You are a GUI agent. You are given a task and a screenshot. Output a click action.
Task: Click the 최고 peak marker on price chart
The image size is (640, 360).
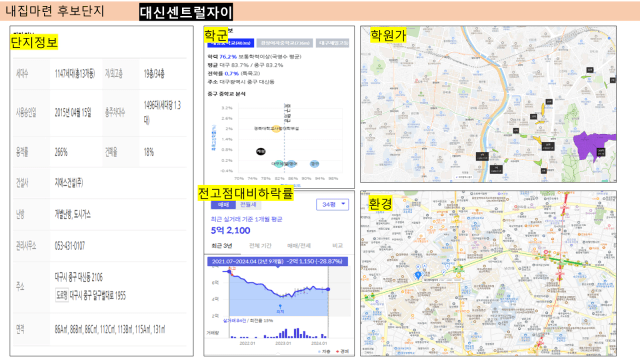click(231, 270)
